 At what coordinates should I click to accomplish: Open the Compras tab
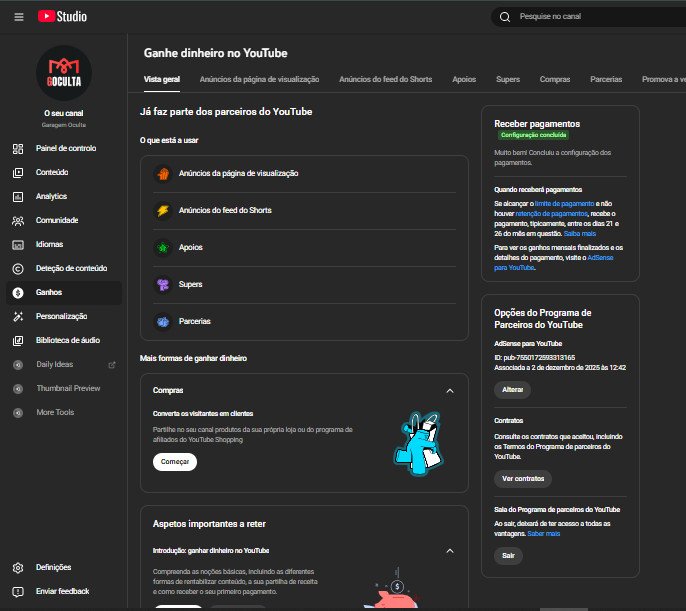pyautogui.click(x=555, y=79)
